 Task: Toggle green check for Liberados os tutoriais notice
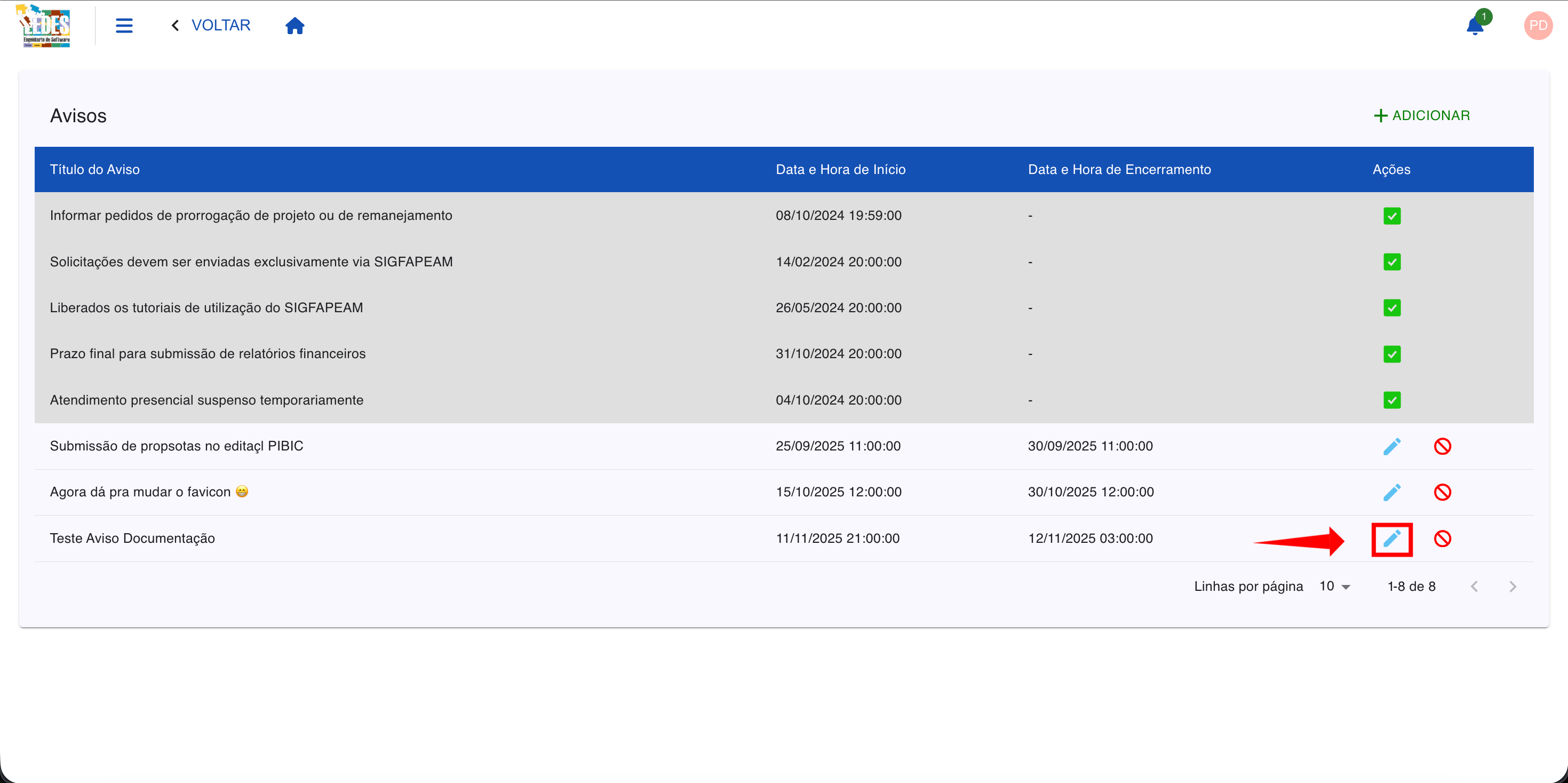coord(1391,308)
